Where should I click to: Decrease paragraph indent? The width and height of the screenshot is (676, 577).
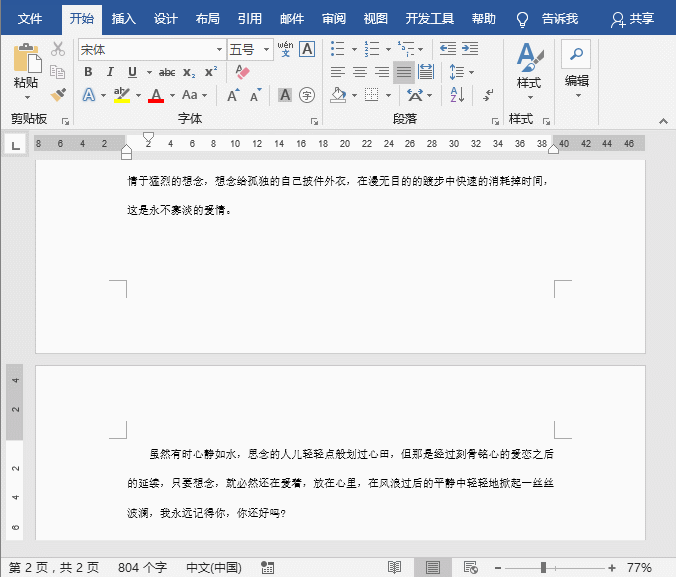448,49
